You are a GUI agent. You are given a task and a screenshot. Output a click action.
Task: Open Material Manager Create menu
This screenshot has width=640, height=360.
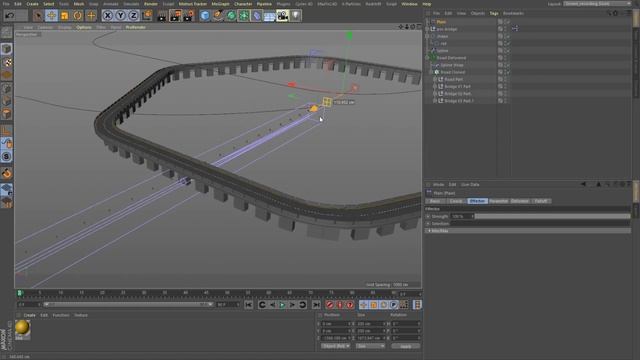pos(29,316)
